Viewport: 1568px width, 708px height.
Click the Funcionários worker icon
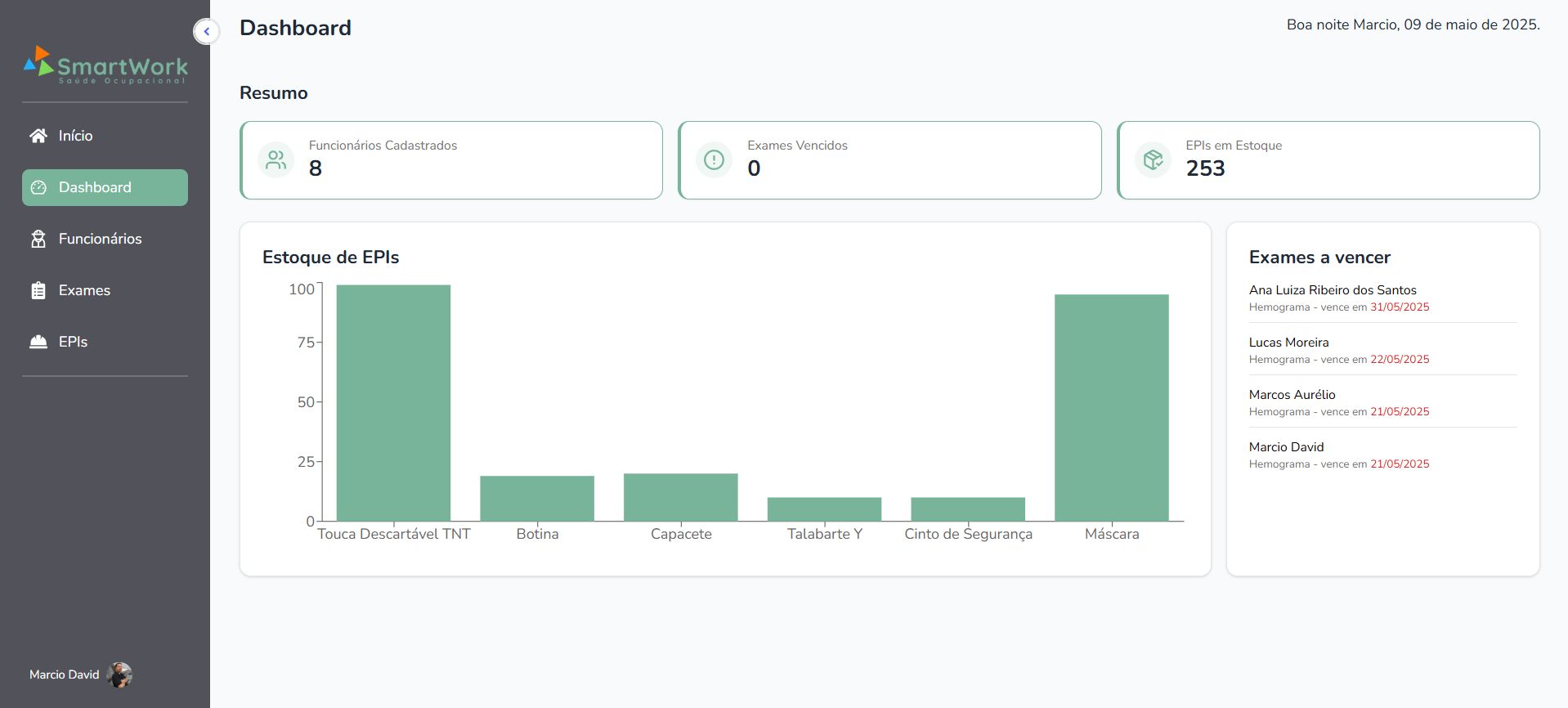click(38, 239)
